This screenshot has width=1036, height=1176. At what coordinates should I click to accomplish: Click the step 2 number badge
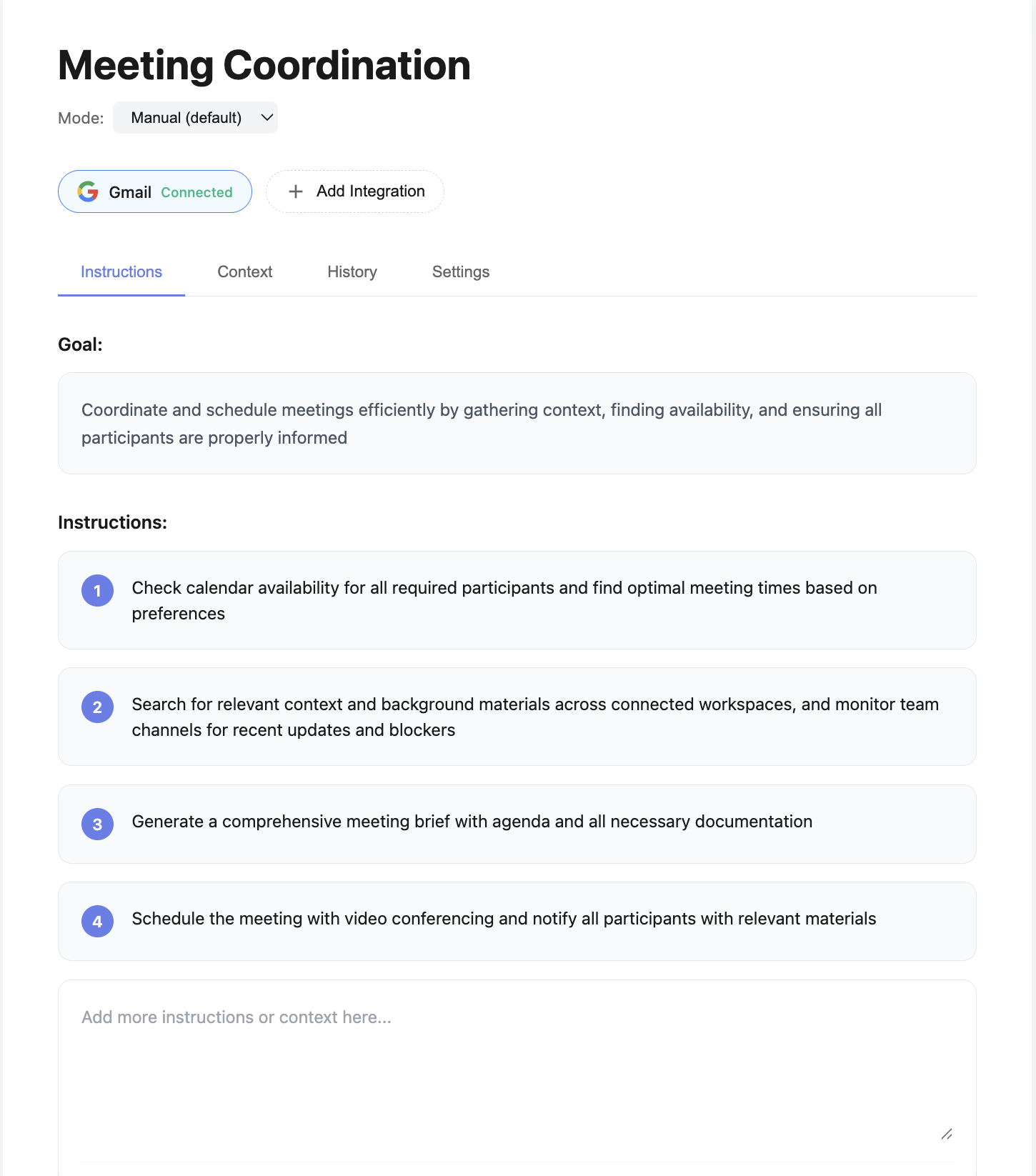coord(98,707)
